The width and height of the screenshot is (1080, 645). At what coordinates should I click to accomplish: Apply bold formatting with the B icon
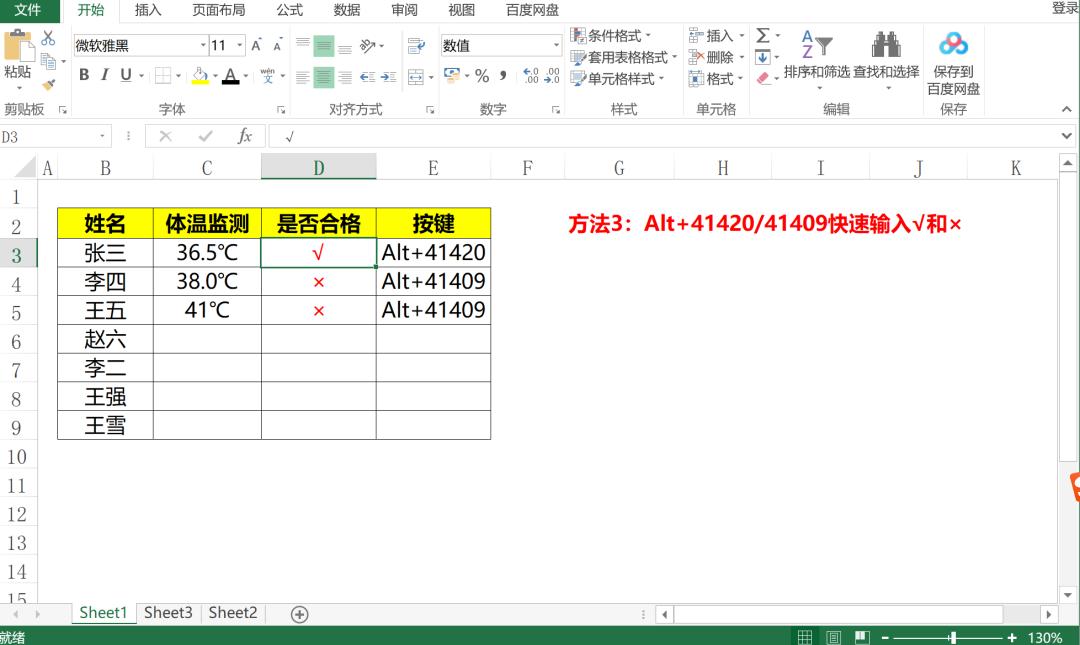(85, 74)
